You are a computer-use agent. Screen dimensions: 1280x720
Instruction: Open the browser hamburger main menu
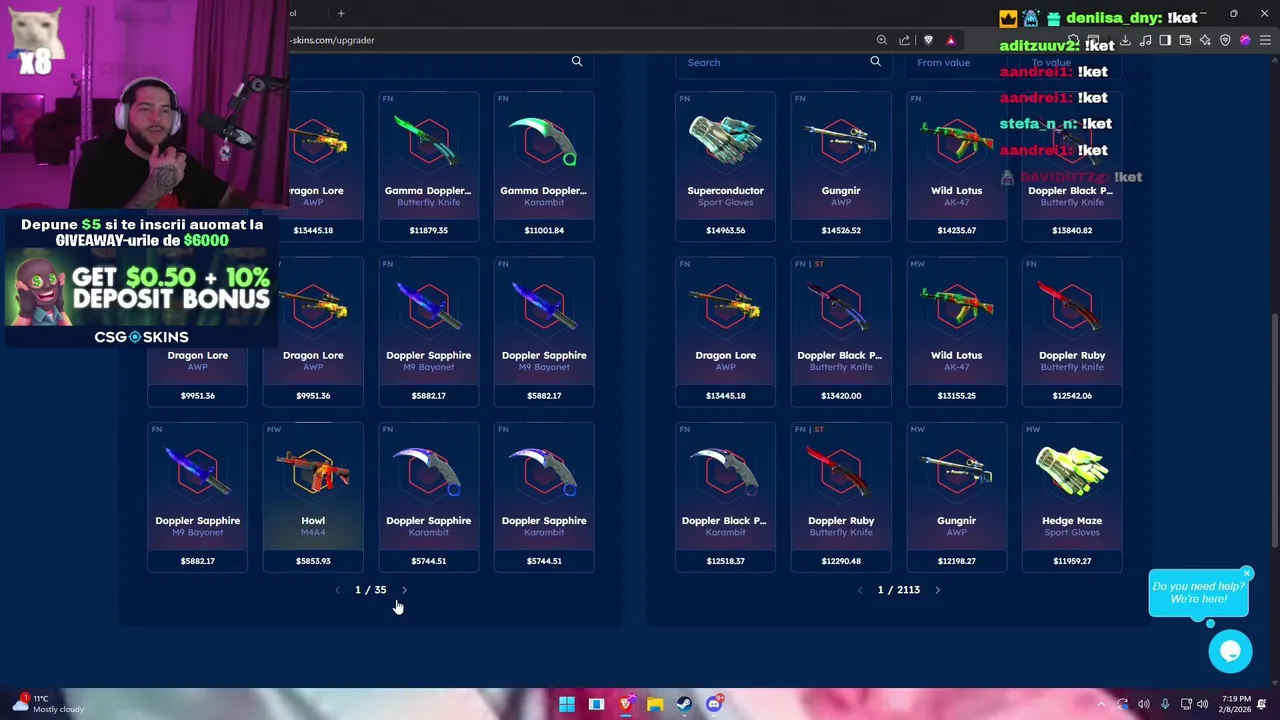tap(1265, 40)
